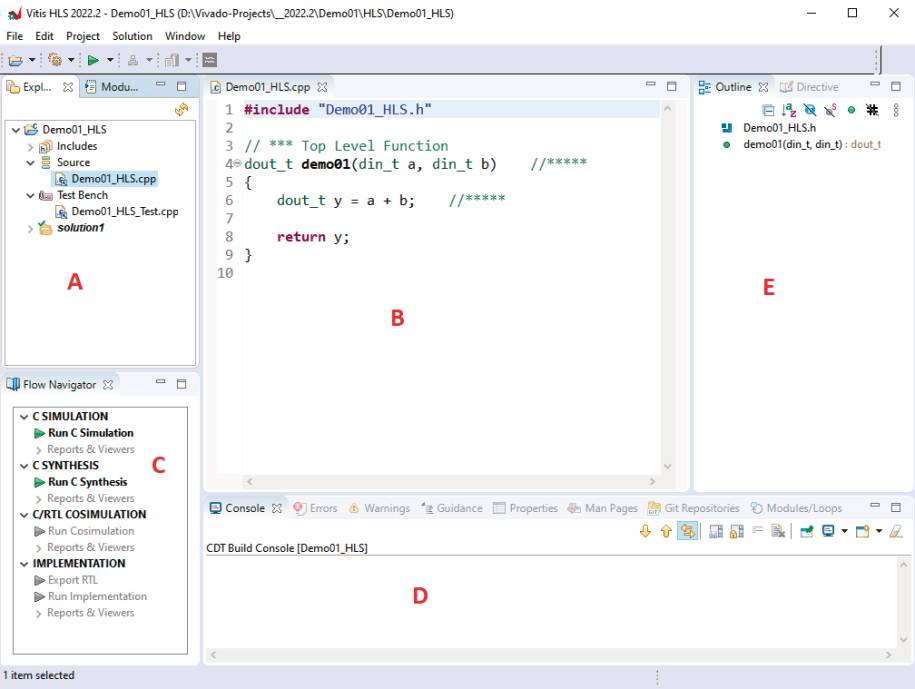Open dropdown arrow next to Run flow icon
This screenshot has height=689, width=915.
tap(110, 60)
